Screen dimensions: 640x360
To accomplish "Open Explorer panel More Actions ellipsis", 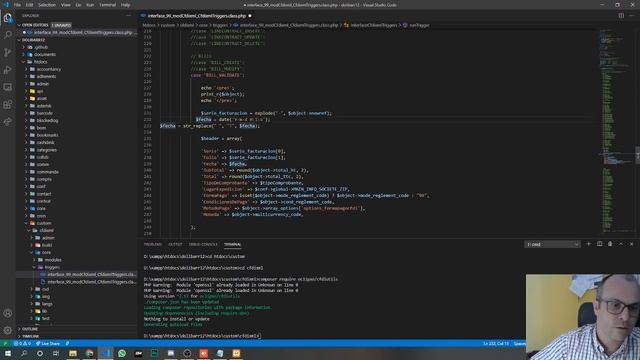I will pos(129,16).
